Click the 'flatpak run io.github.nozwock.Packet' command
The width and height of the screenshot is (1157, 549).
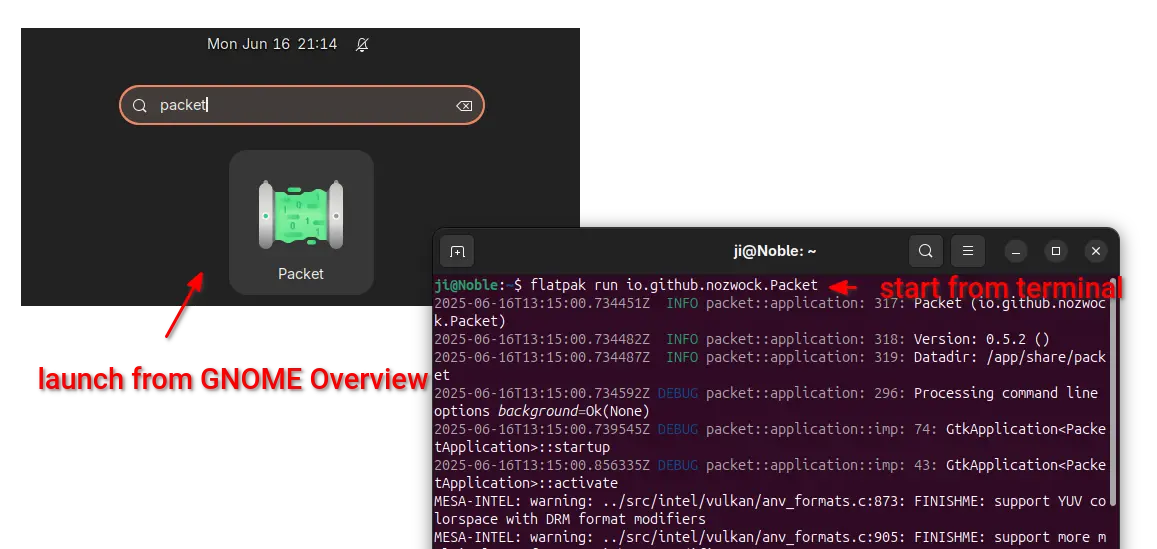(x=674, y=285)
